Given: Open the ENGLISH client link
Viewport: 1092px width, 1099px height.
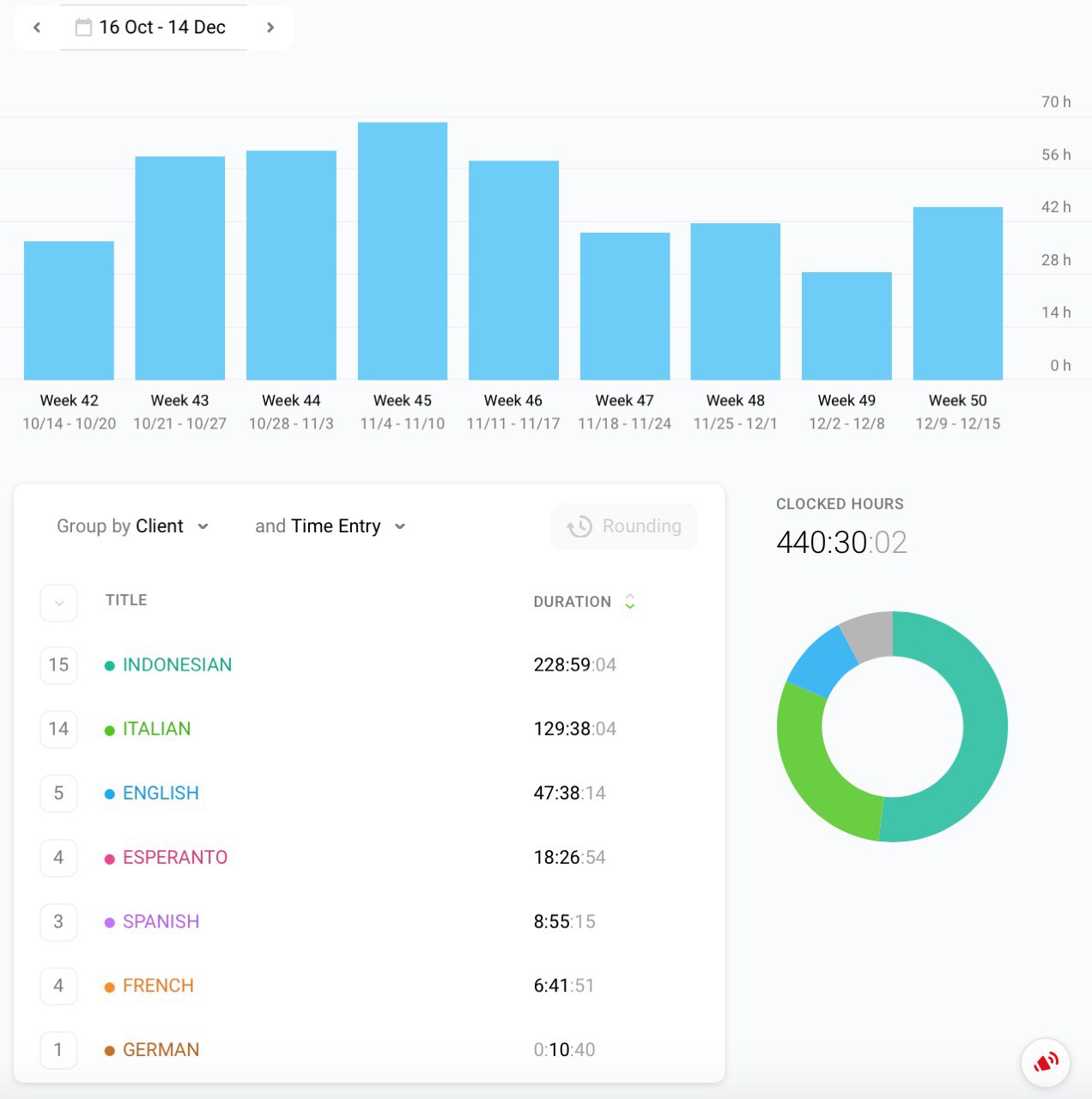Looking at the screenshot, I should tap(161, 793).
